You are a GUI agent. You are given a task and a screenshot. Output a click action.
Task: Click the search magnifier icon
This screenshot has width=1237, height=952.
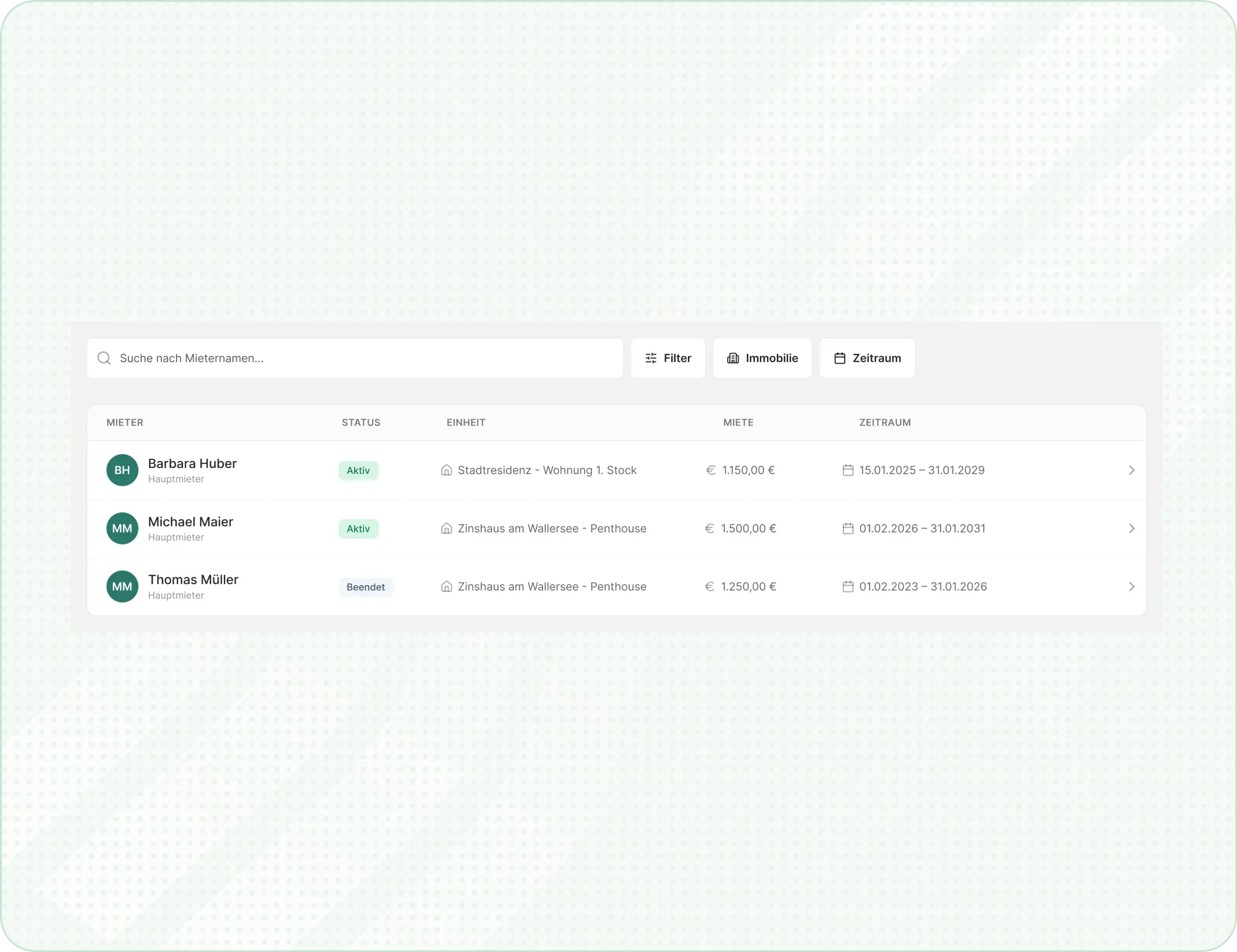pyautogui.click(x=104, y=358)
